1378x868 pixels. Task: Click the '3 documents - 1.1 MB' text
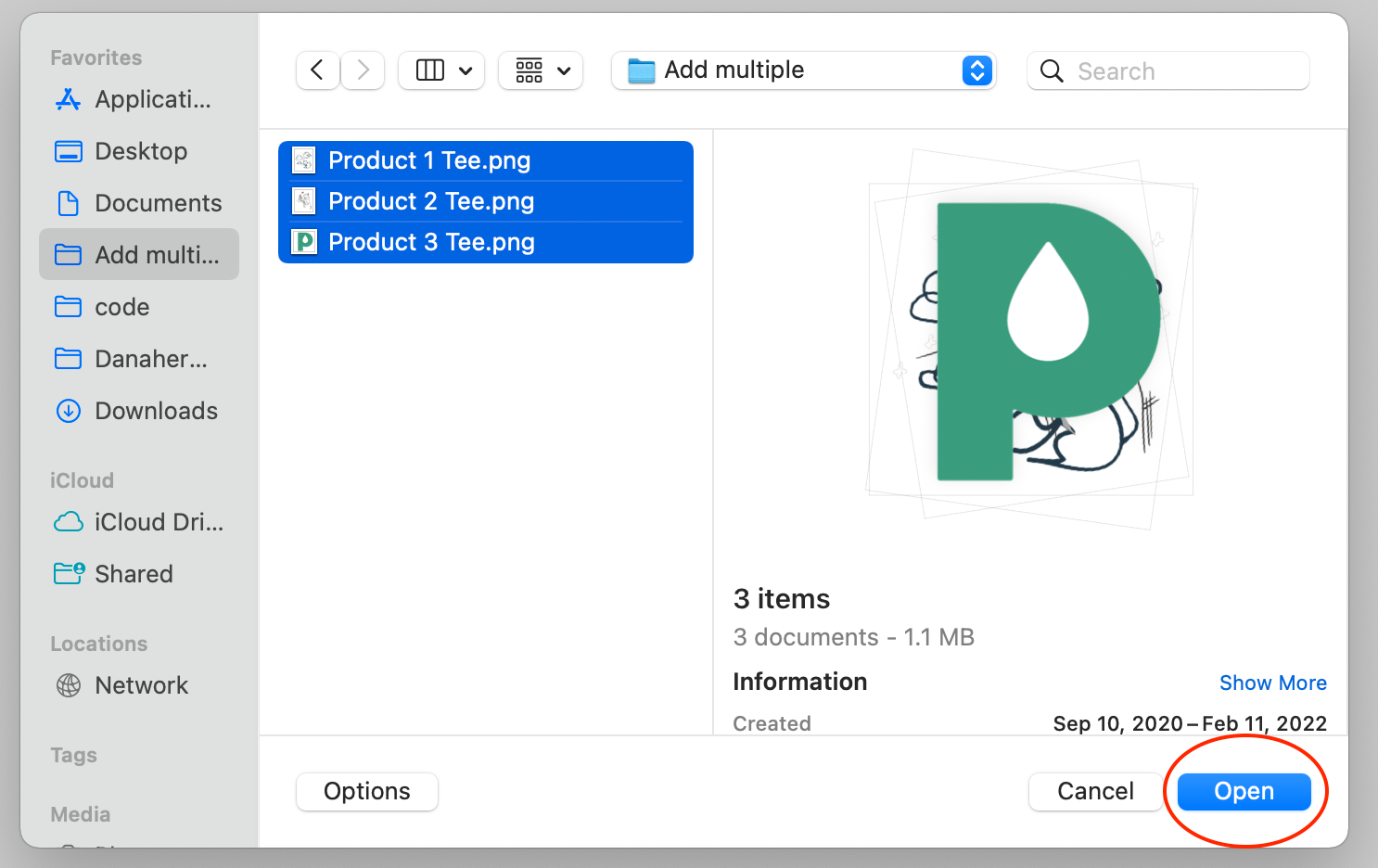click(854, 637)
